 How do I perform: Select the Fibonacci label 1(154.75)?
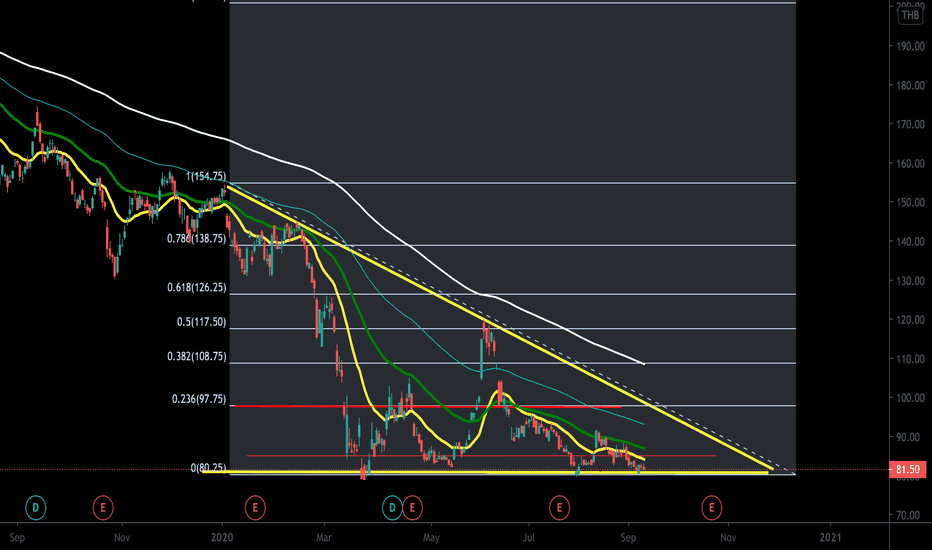coord(206,176)
